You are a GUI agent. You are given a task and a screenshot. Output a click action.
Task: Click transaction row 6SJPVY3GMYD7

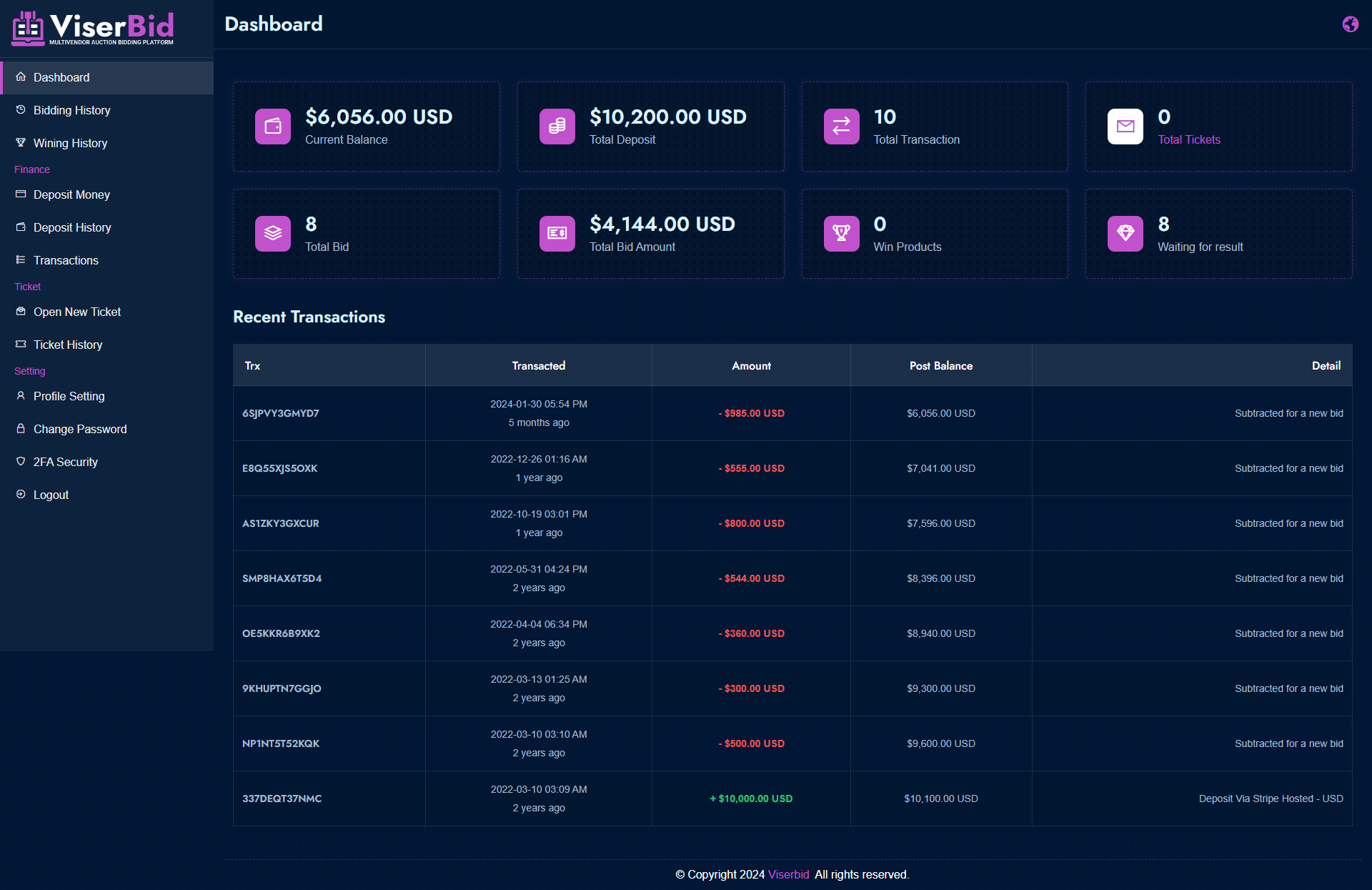281,413
